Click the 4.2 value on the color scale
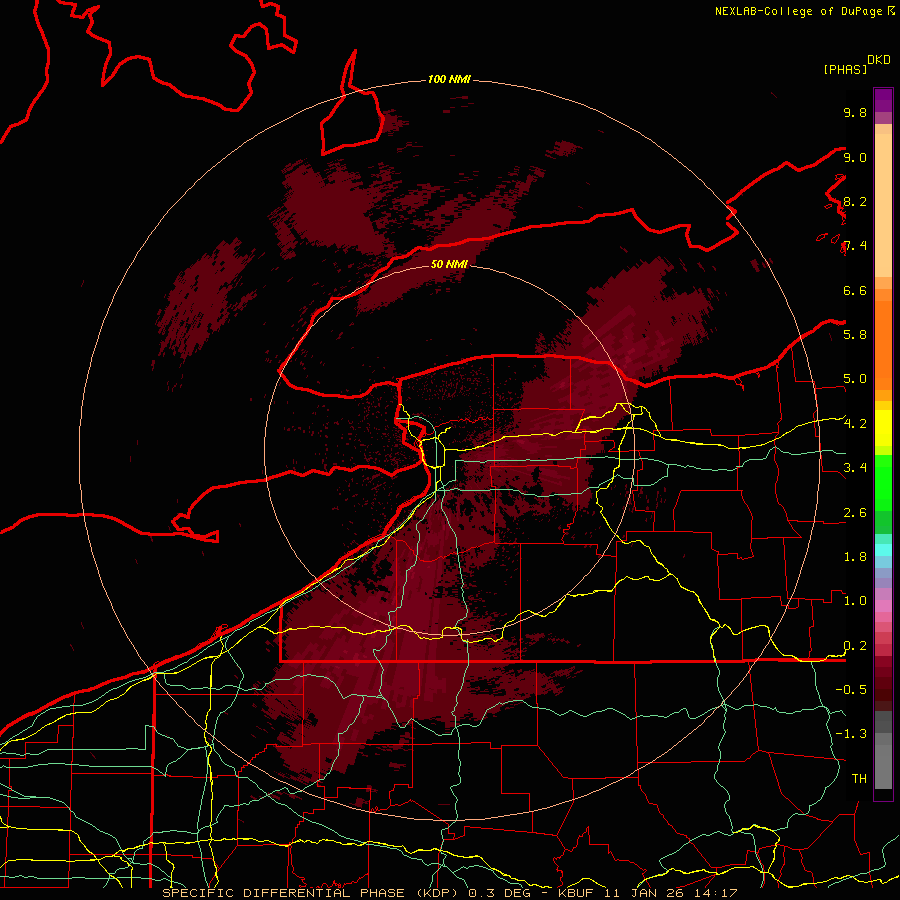This screenshot has height=900, width=900. (x=855, y=424)
